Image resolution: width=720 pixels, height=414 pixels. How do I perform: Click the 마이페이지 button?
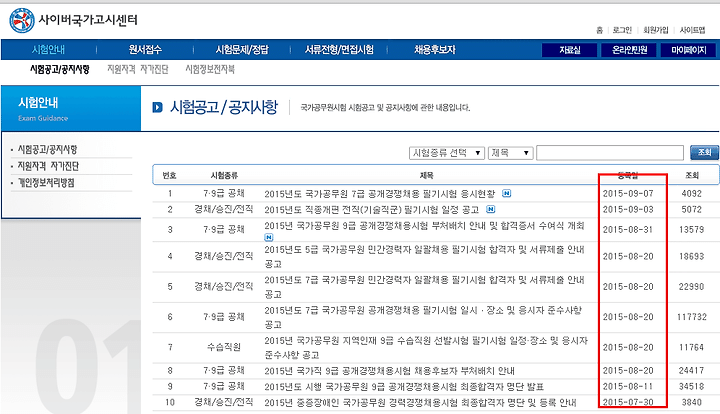(x=688, y=50)
